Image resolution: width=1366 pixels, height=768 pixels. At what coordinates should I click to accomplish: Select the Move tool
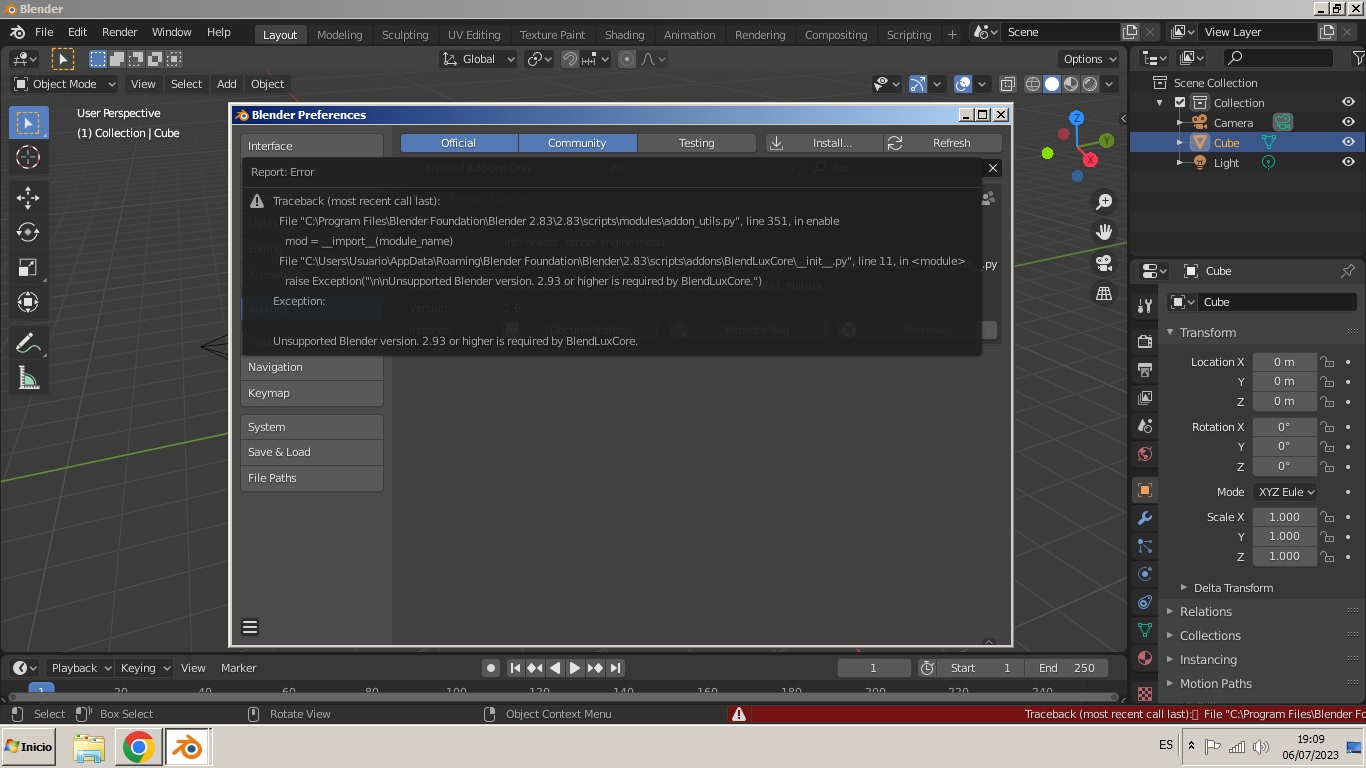pos(28,197)
